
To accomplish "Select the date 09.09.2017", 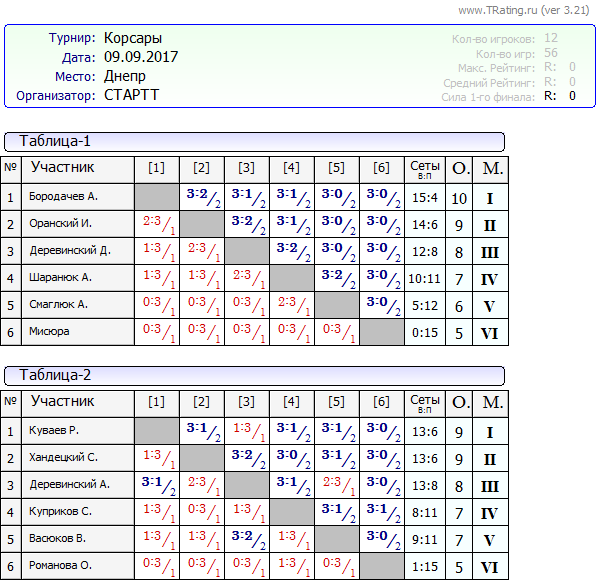I will click(x=140, y=57).
